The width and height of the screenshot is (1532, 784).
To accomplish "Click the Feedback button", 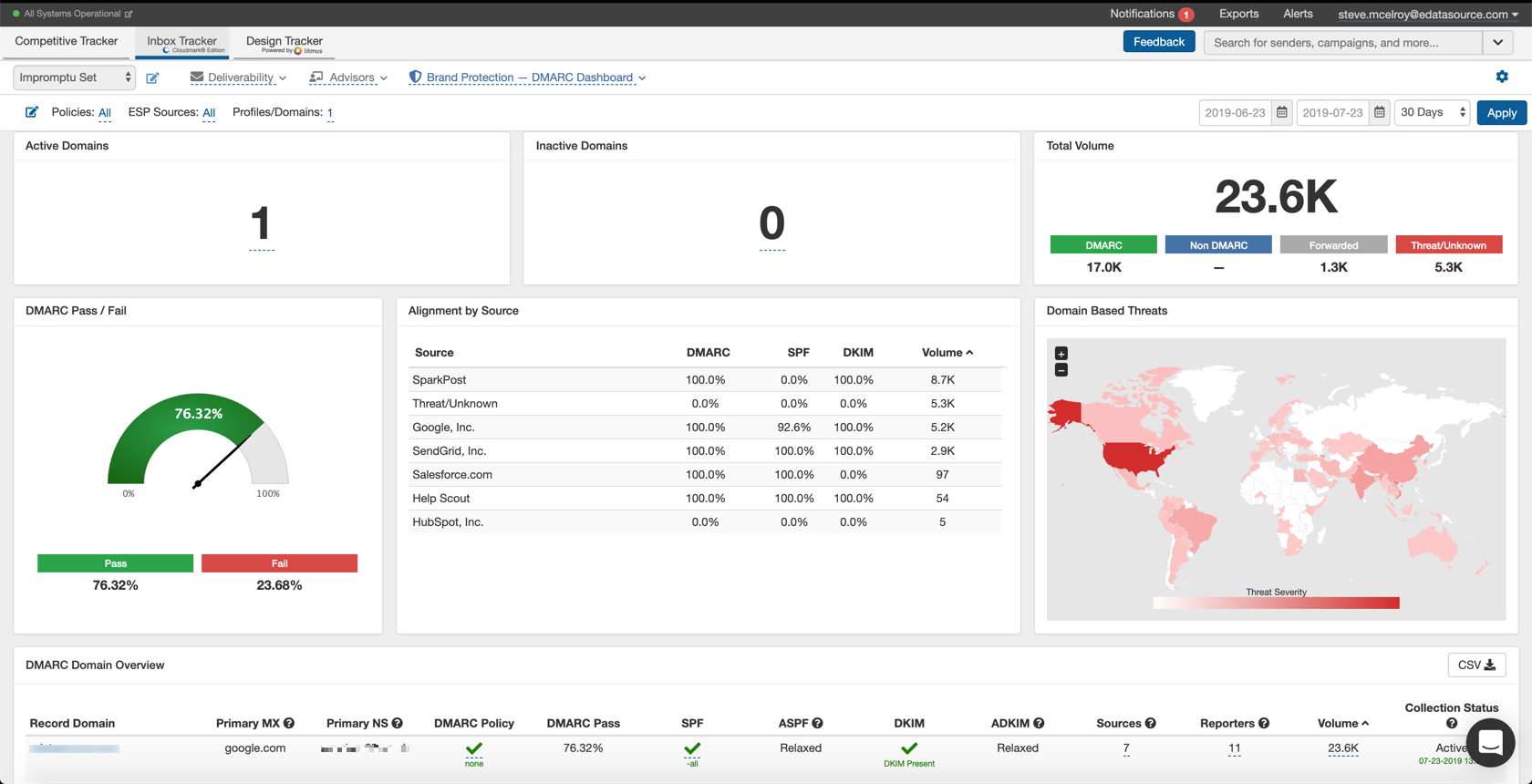I will [1158, 42].
